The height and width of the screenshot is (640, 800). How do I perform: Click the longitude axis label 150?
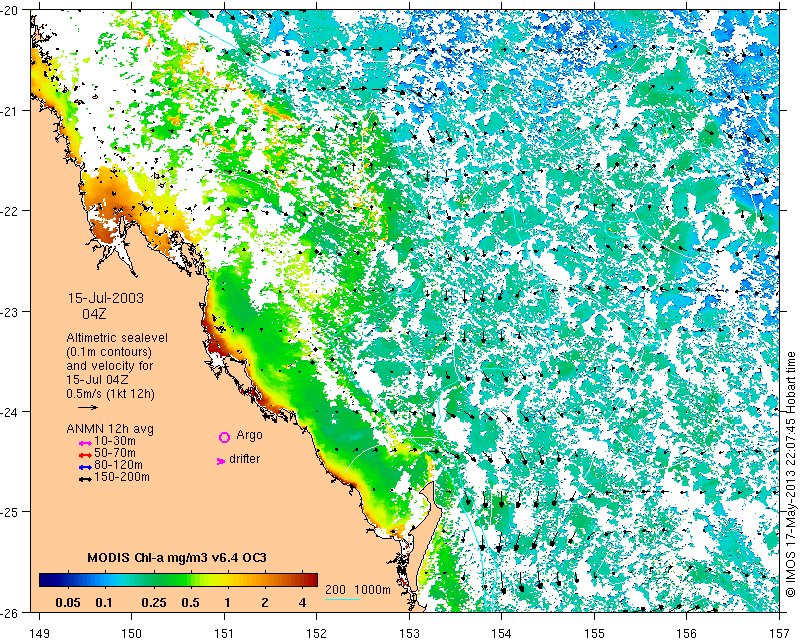point(132,633)
